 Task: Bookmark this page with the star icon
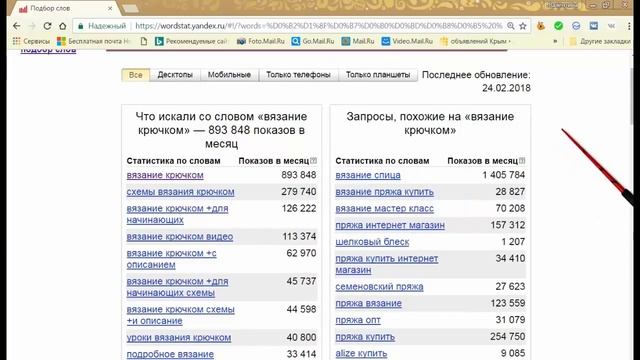[x=523, y=26]
